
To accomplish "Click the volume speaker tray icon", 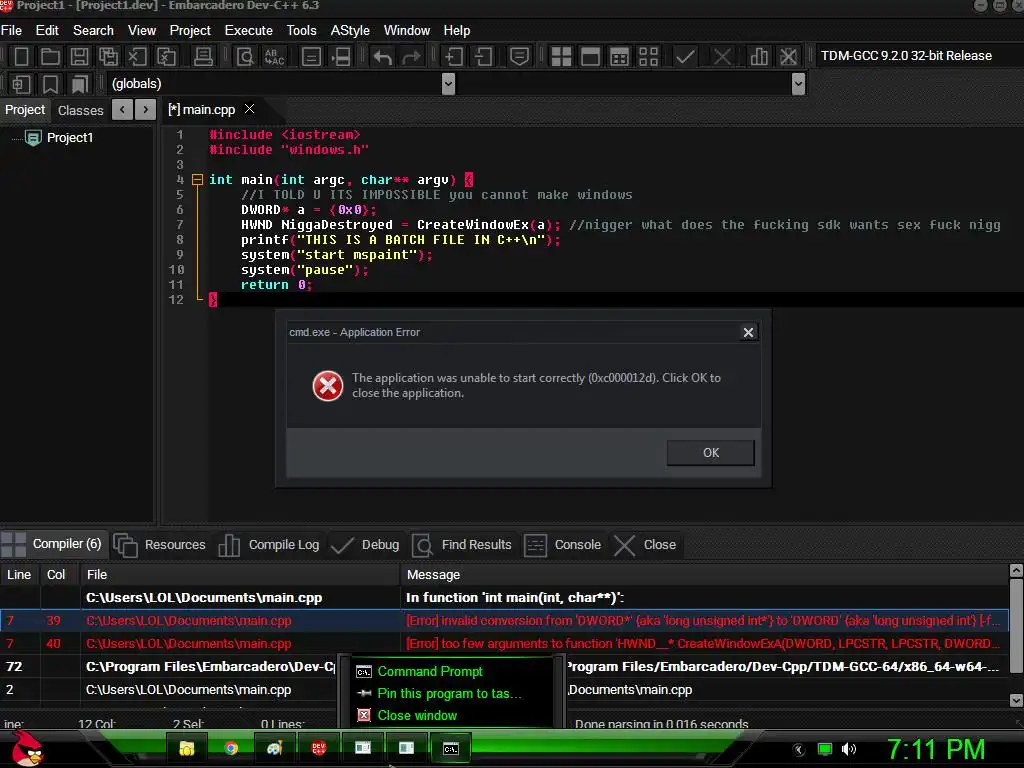I will coord(849,749).
